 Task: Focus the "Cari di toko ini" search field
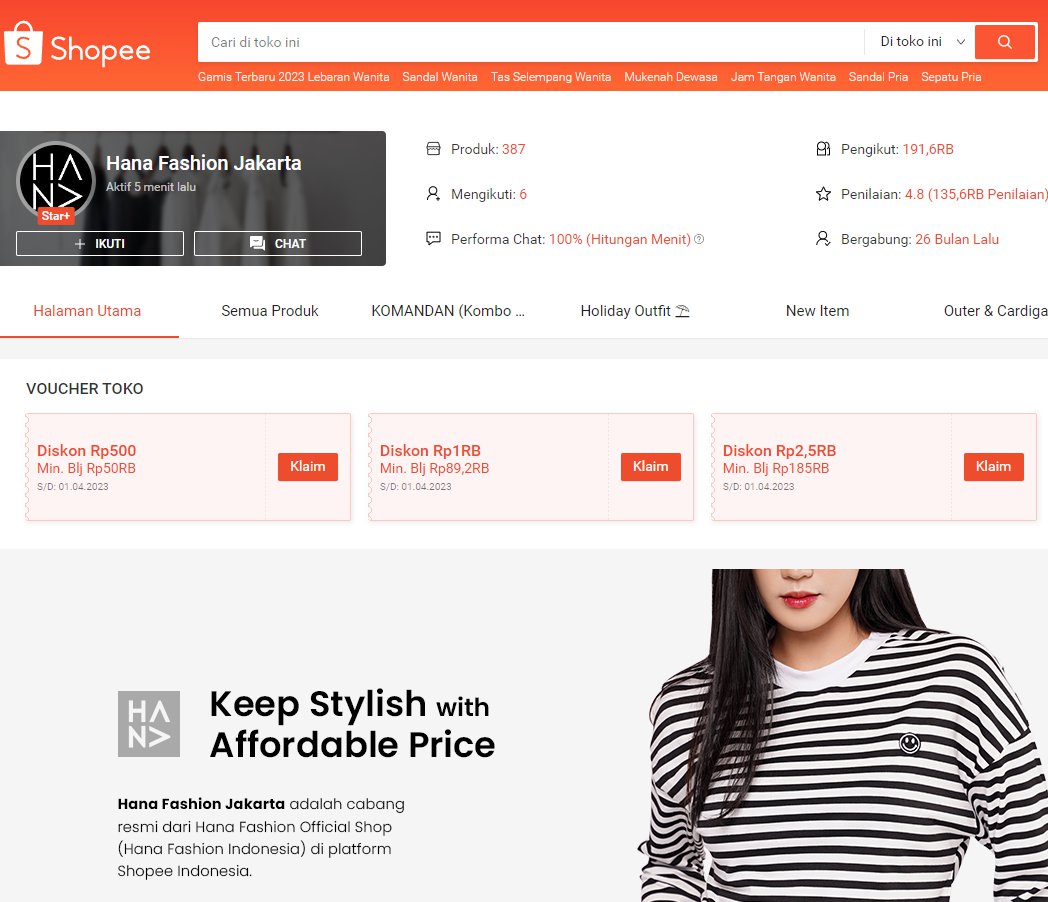click(531, 42)
